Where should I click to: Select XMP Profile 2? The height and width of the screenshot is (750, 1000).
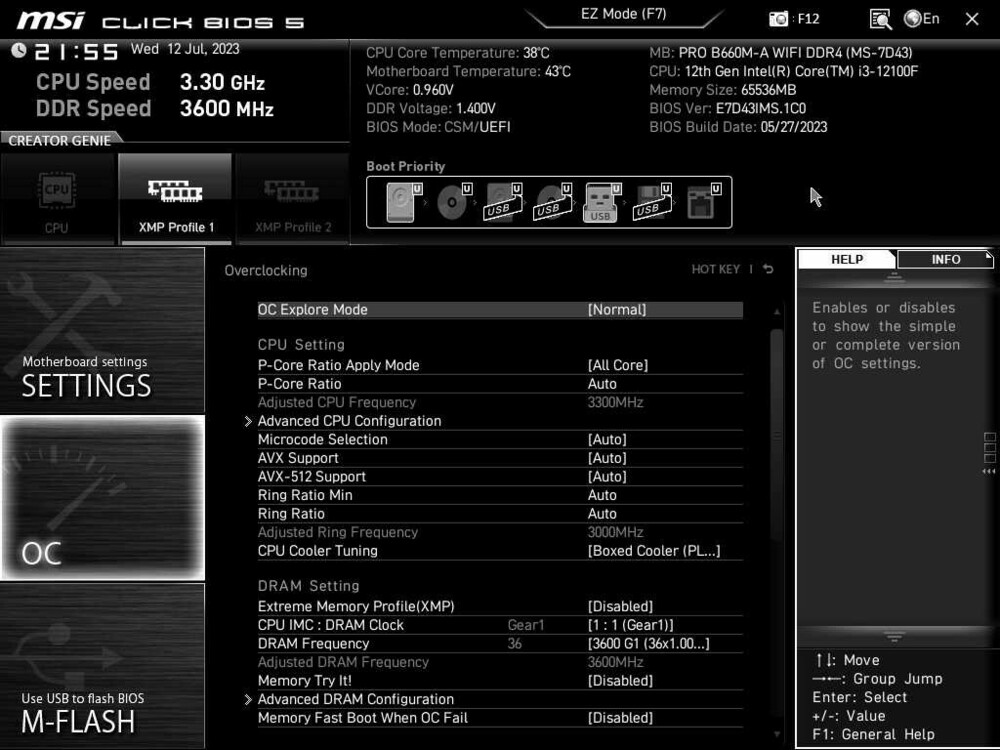click(x=293, y=195)
